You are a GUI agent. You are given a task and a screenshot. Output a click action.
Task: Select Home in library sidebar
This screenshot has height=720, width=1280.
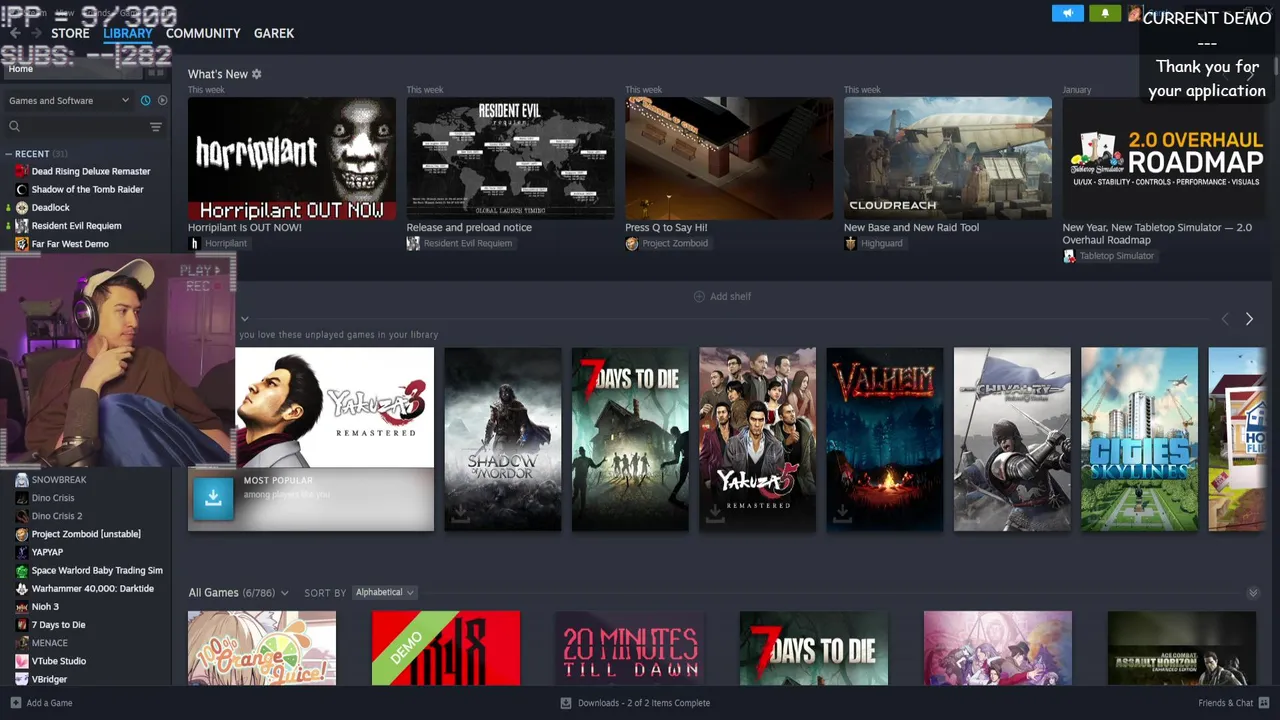click(21, 69)
